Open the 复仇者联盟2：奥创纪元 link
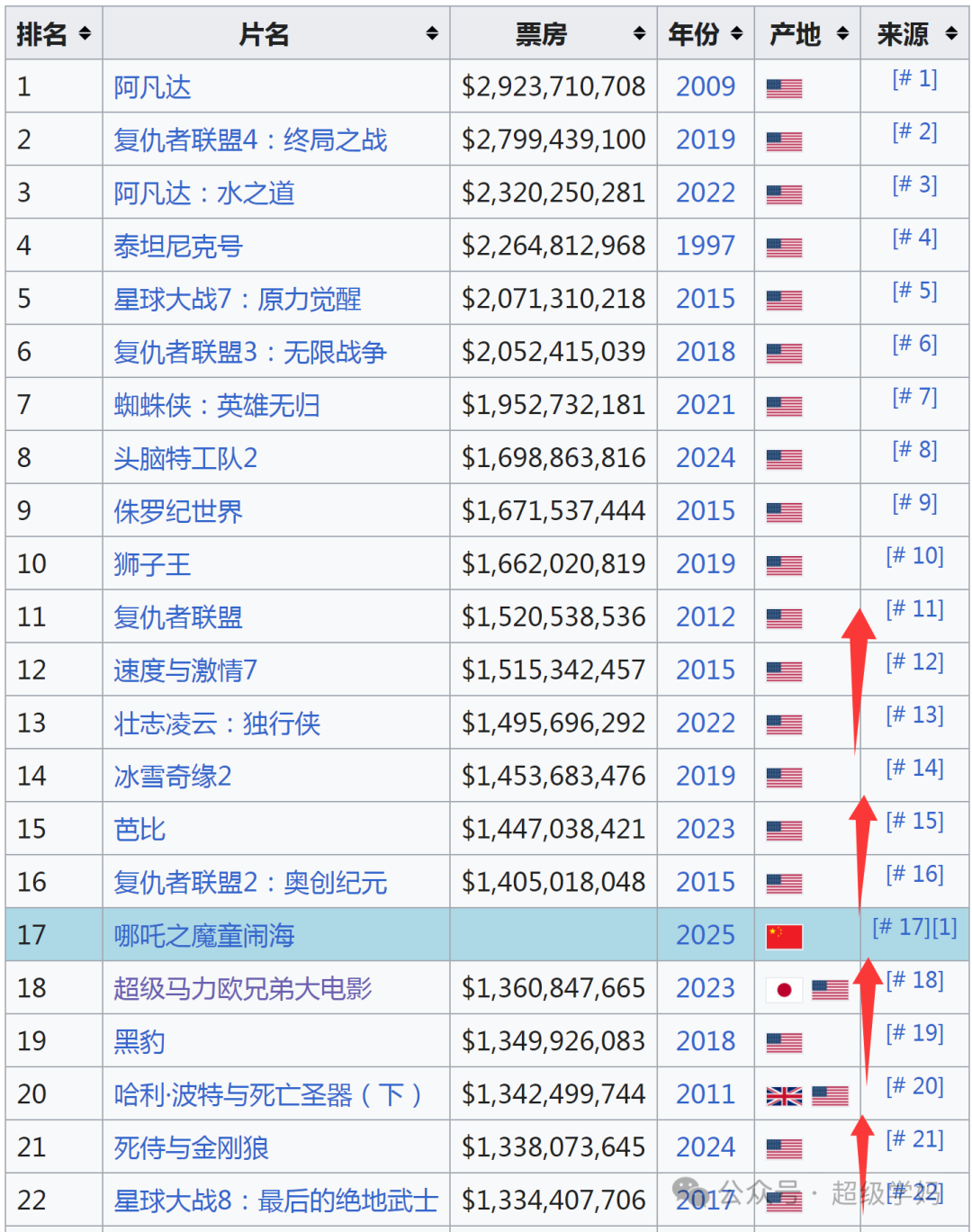Screen dimensions: 972x1232 [250, 883]
